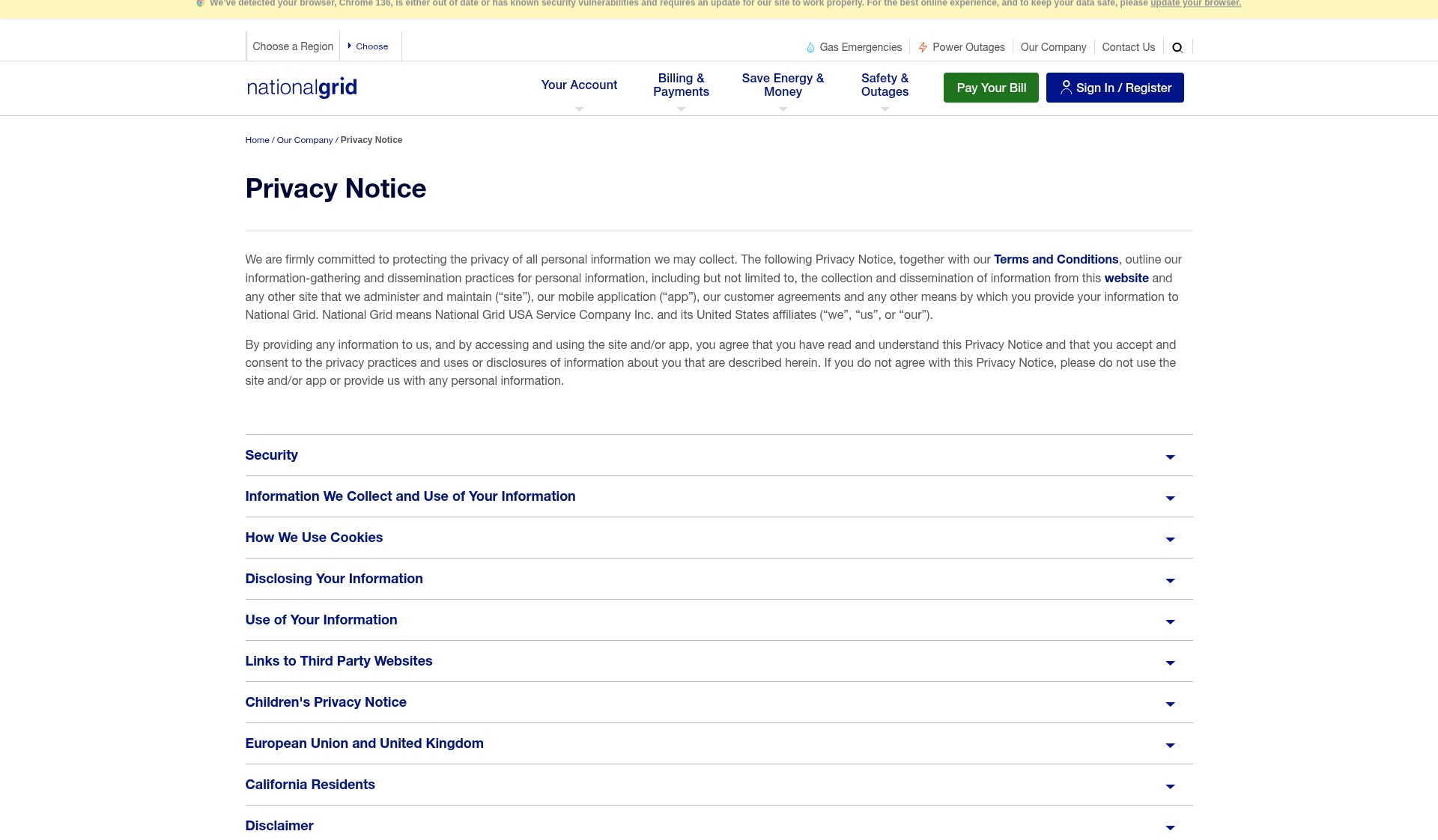Expand European Union and United Kingdom section
The height and width of the screenshot is (840, 1438).
pyautogui.click(x=719, y=743)
